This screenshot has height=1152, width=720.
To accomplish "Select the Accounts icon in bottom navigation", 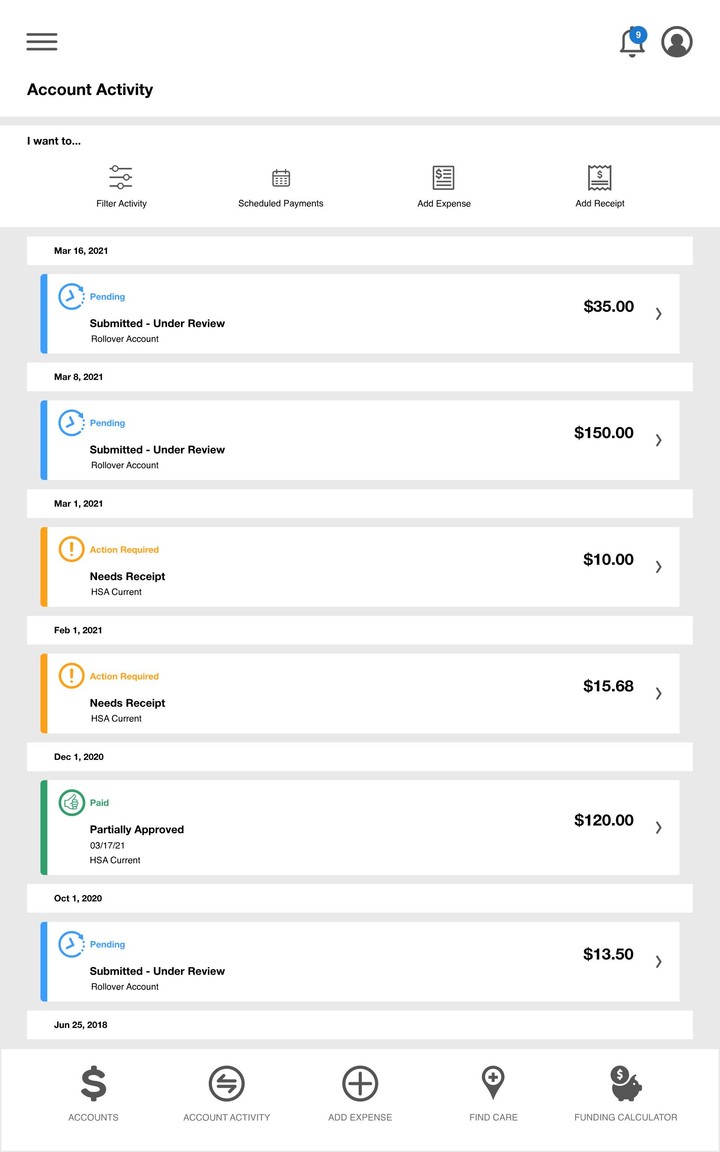I will pyautogui.click(x=93, y=1083).
